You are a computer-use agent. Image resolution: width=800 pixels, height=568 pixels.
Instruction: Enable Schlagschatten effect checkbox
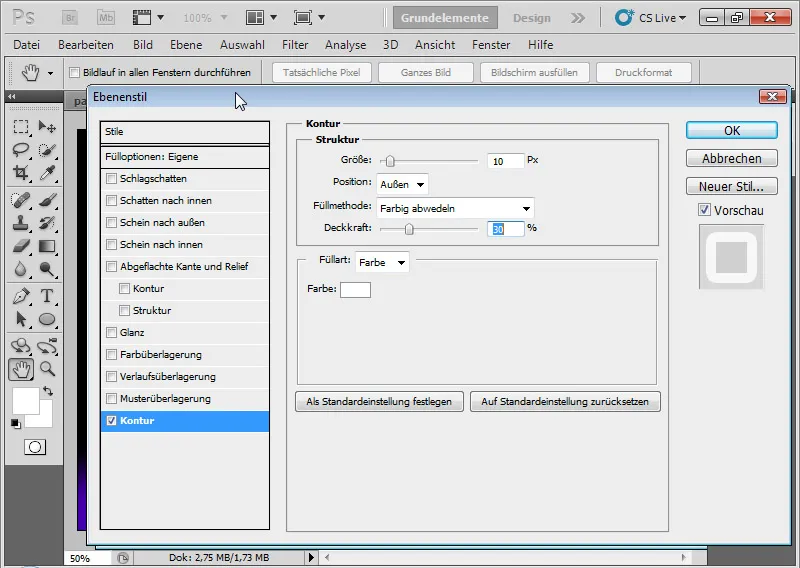111,179
